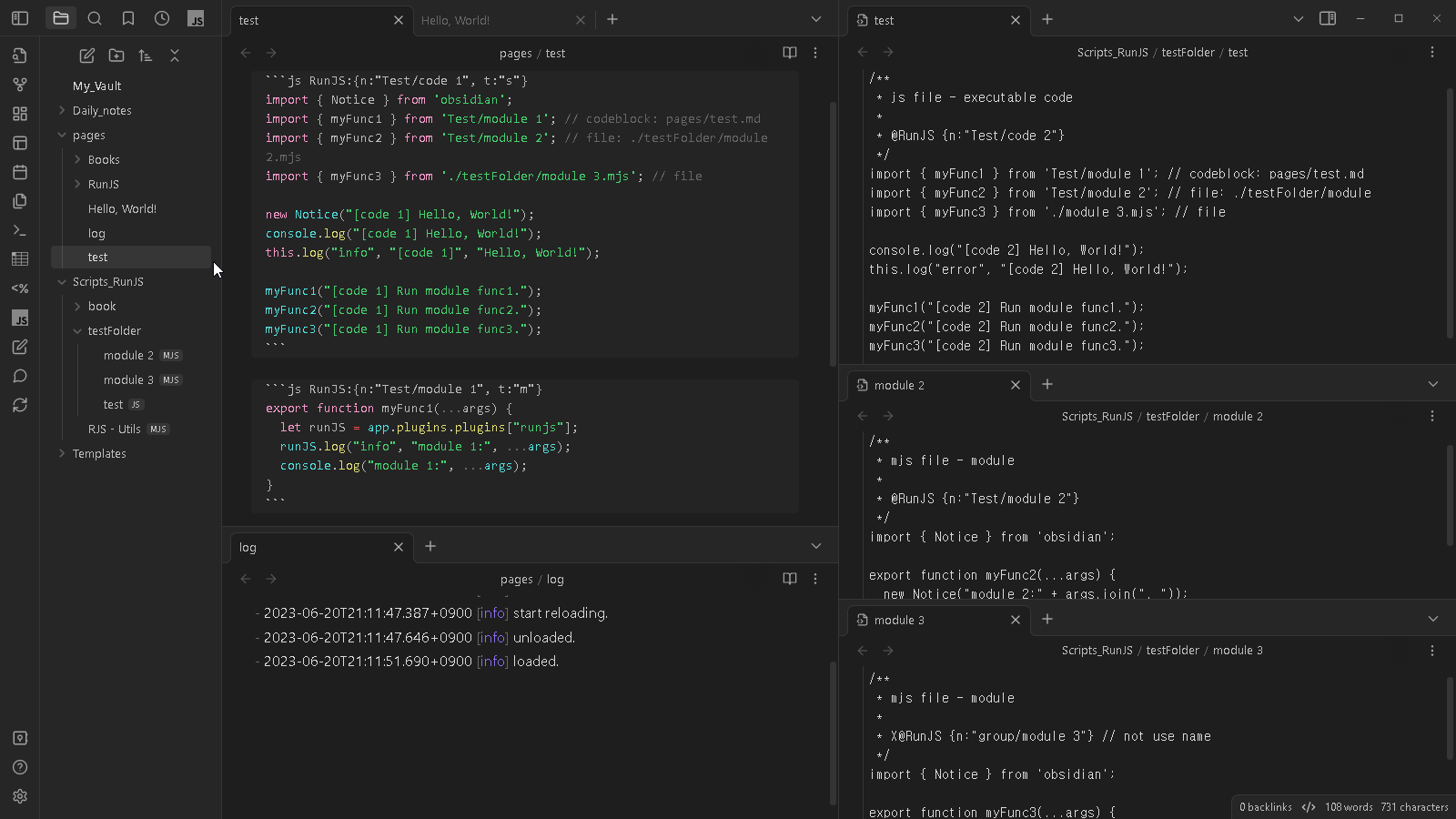Toggle the left sidebar collapse icon
Image resolution: width=1456 pixels, height=819 pixels.
20,18
